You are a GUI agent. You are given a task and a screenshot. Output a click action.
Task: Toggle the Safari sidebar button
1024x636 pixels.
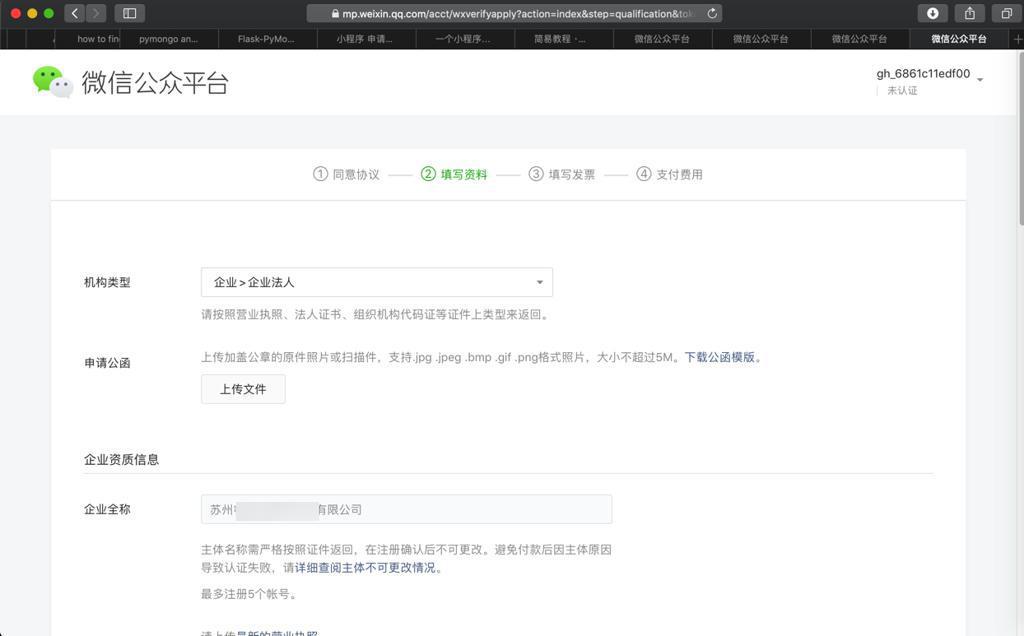[x=129, y=13]
